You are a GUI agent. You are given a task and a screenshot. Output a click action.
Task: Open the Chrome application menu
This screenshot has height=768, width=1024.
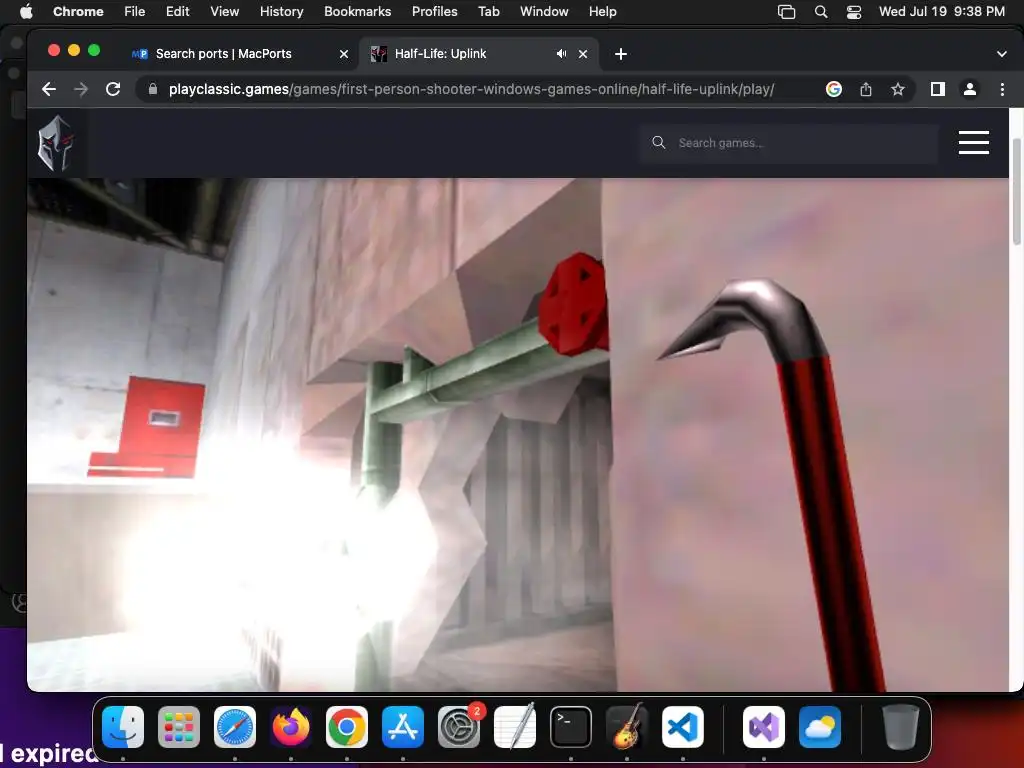(78, 12)
